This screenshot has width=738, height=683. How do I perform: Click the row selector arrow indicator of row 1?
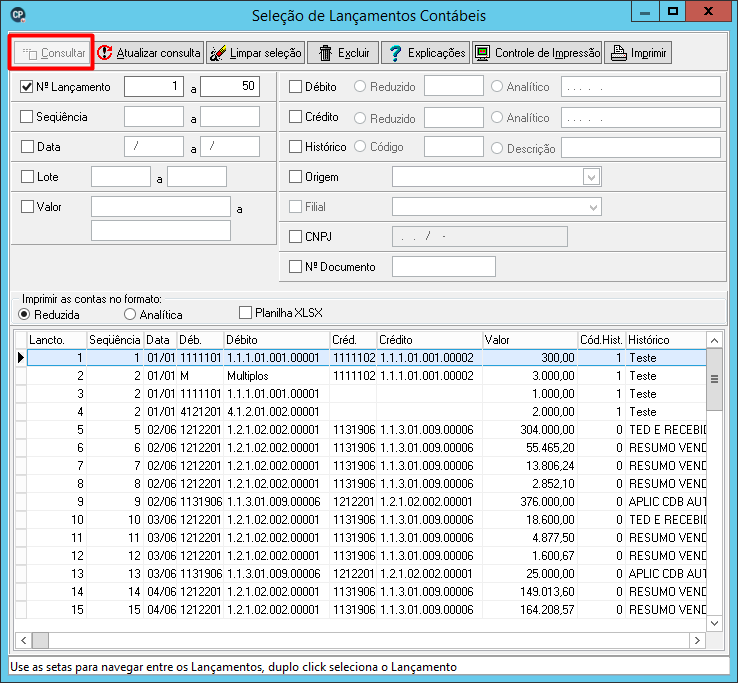point(21,358)
